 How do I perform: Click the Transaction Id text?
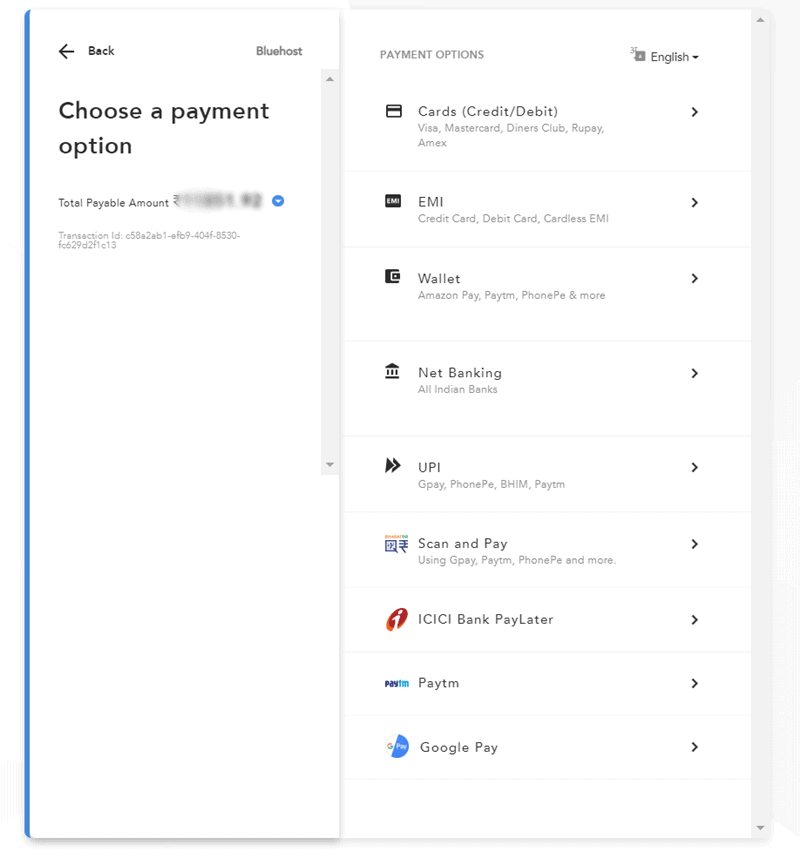point(149,240)
